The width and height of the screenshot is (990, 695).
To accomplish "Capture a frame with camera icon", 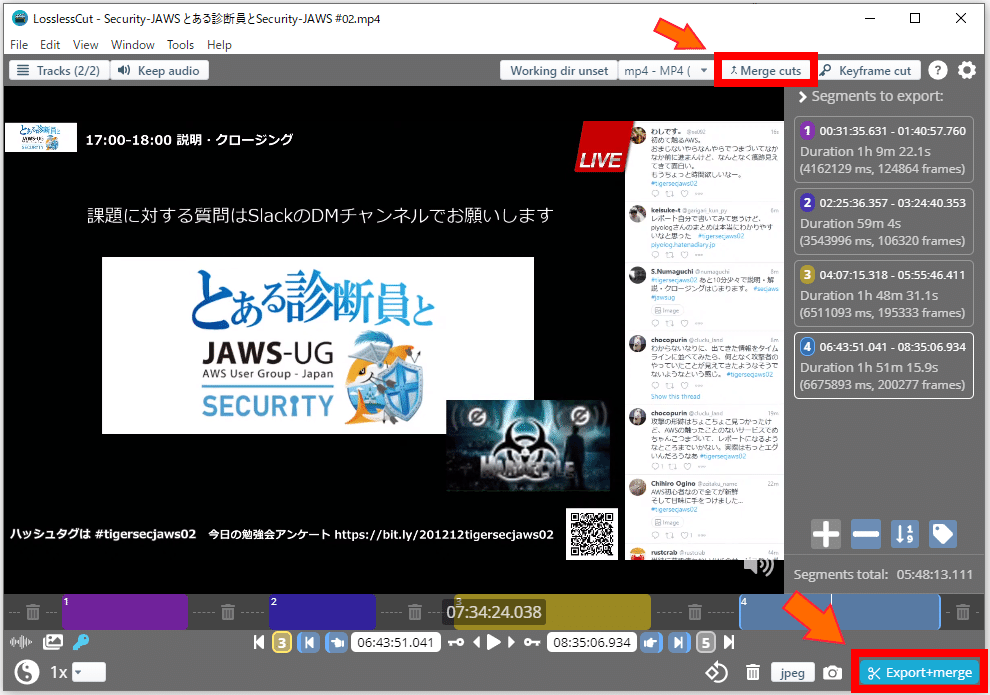I will 832,673.
